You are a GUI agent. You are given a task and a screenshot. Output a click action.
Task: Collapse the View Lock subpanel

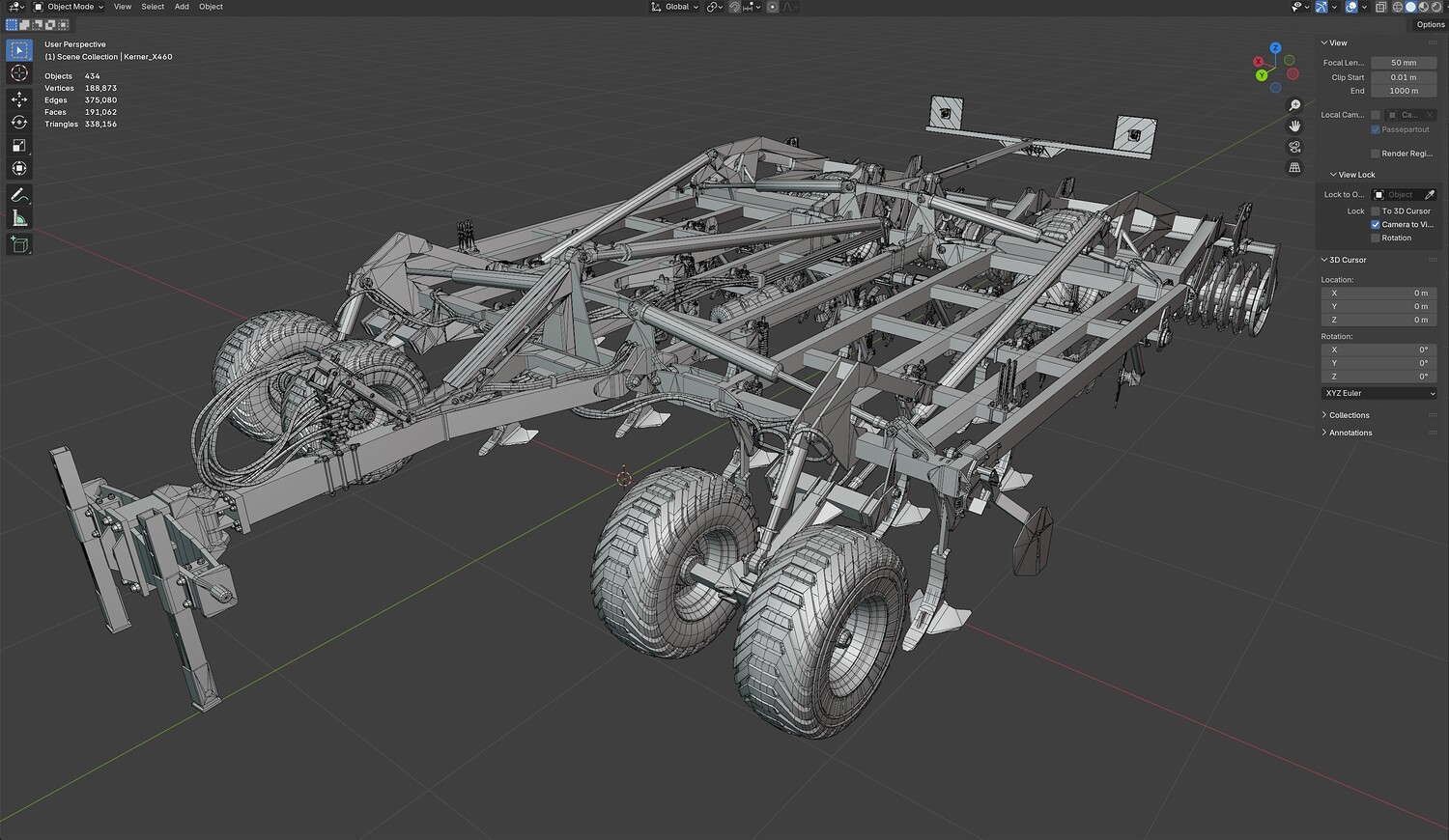pos(1352,175)
